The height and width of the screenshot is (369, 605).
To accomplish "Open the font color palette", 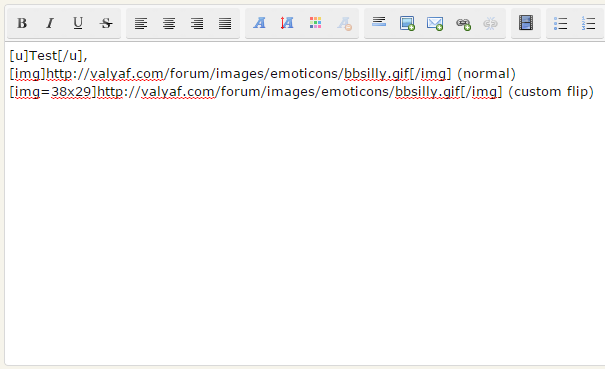I will pyautogui.click(x=316, y=23).
